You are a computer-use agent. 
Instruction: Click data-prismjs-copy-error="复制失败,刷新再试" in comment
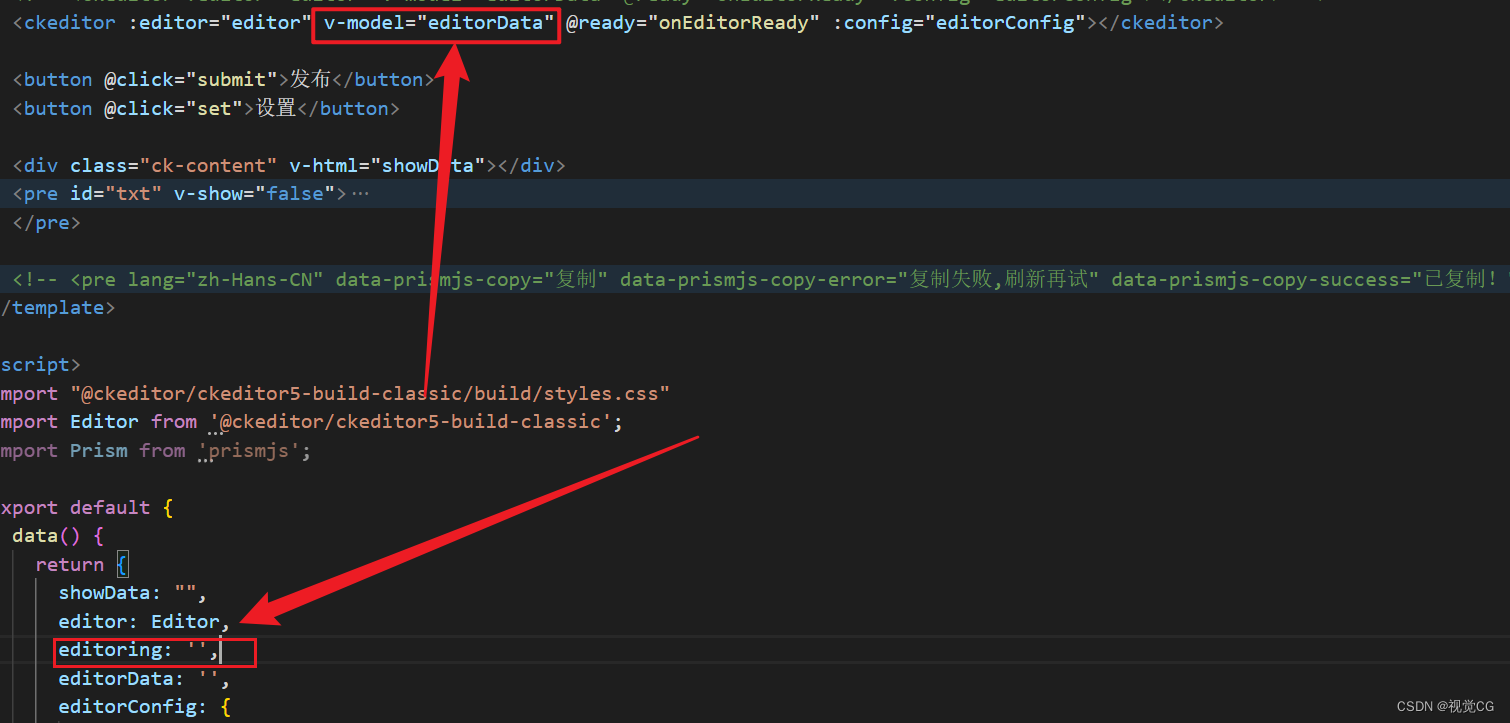[859, 280]
